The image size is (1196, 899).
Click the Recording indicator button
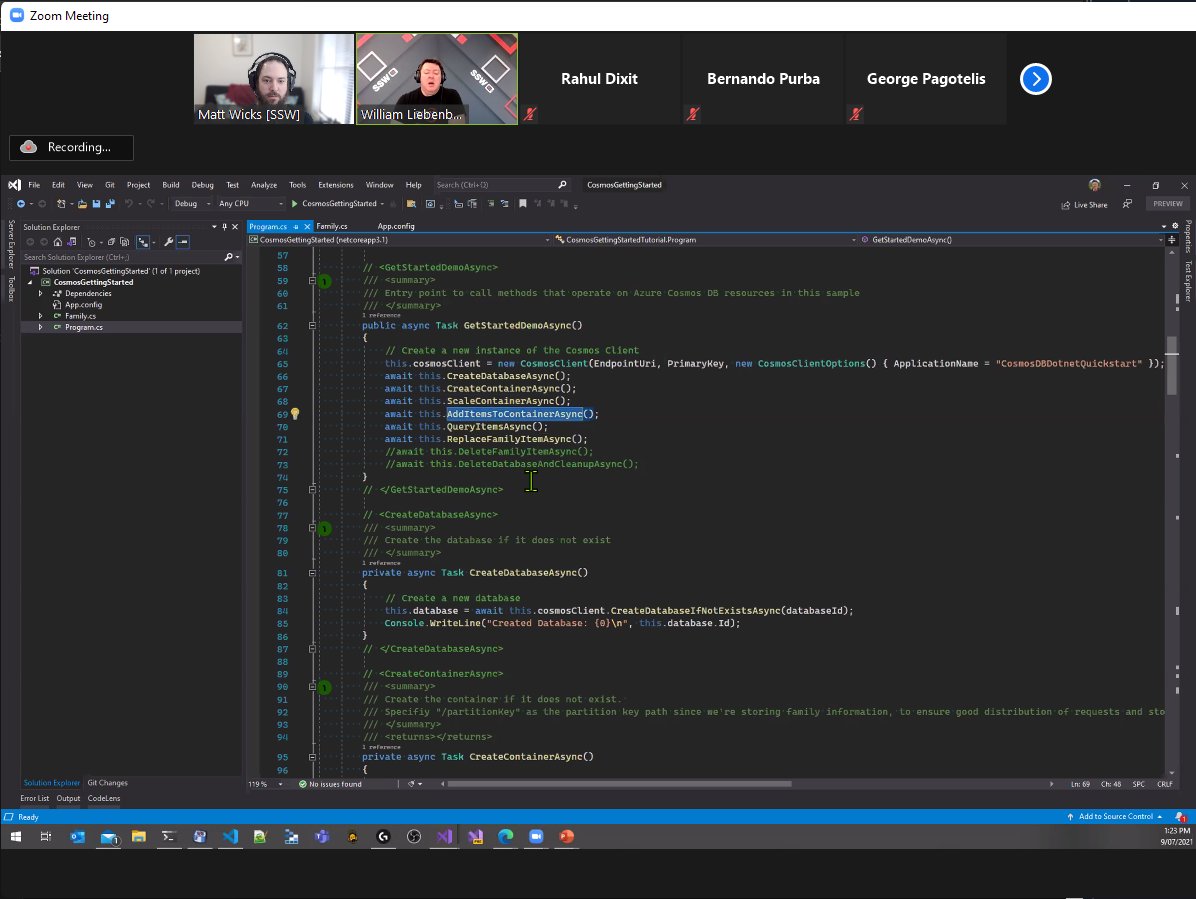click(70, 147)
